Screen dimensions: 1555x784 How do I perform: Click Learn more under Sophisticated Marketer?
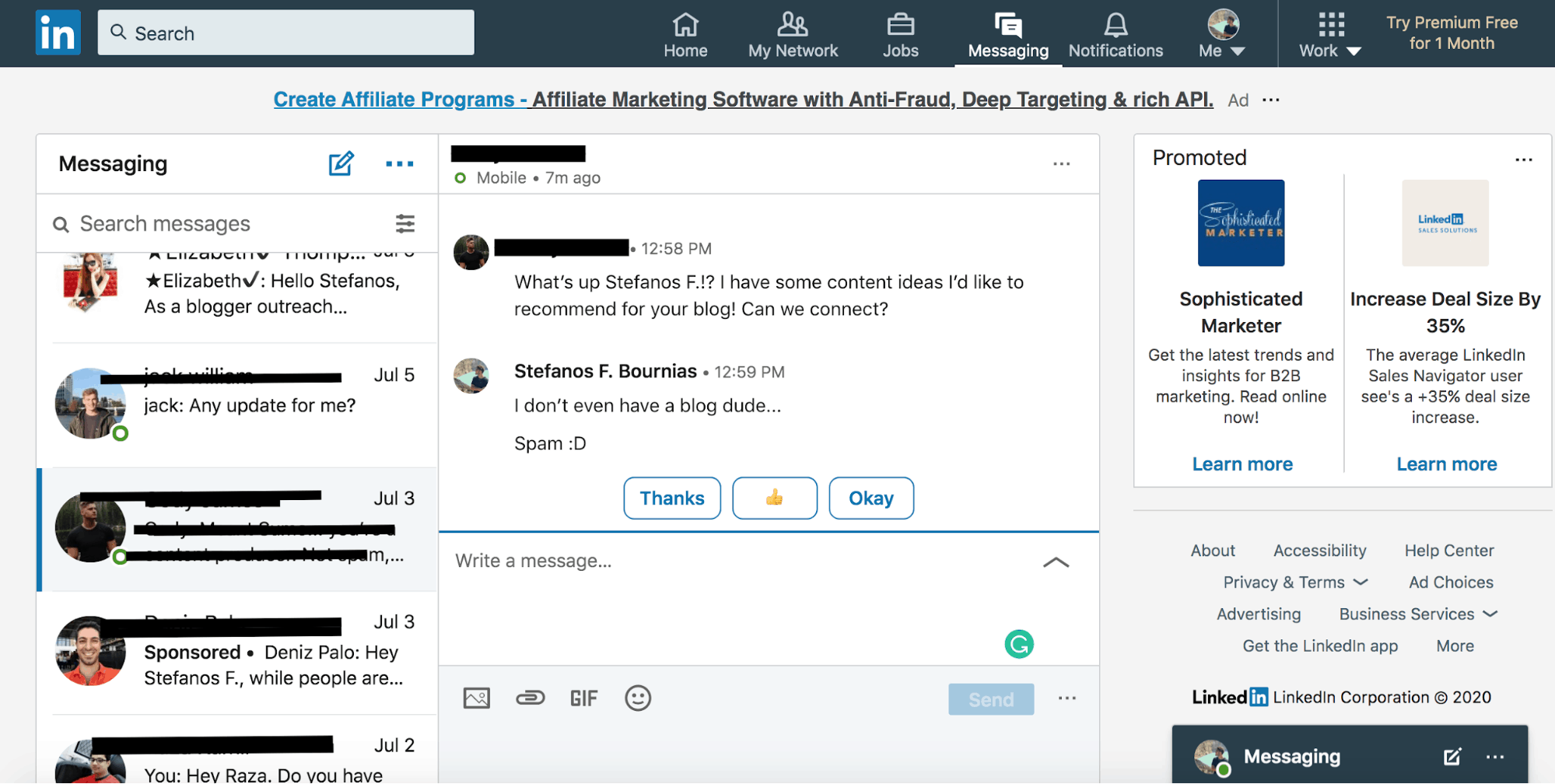point(1242,464)
